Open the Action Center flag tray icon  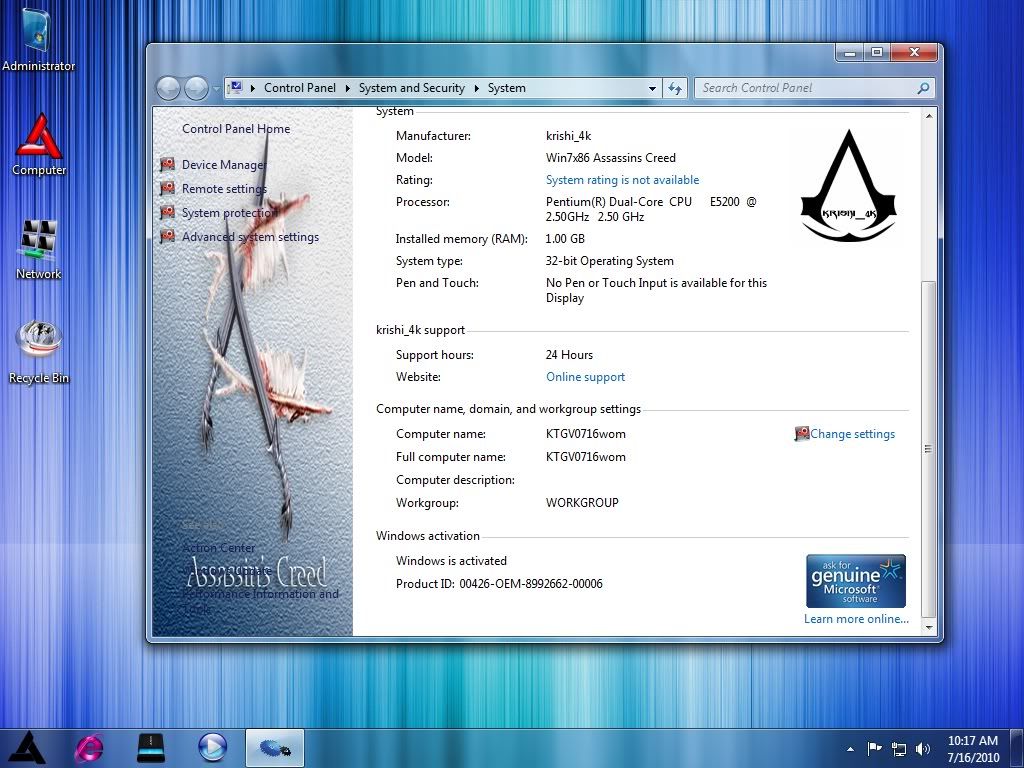[874, 749]
